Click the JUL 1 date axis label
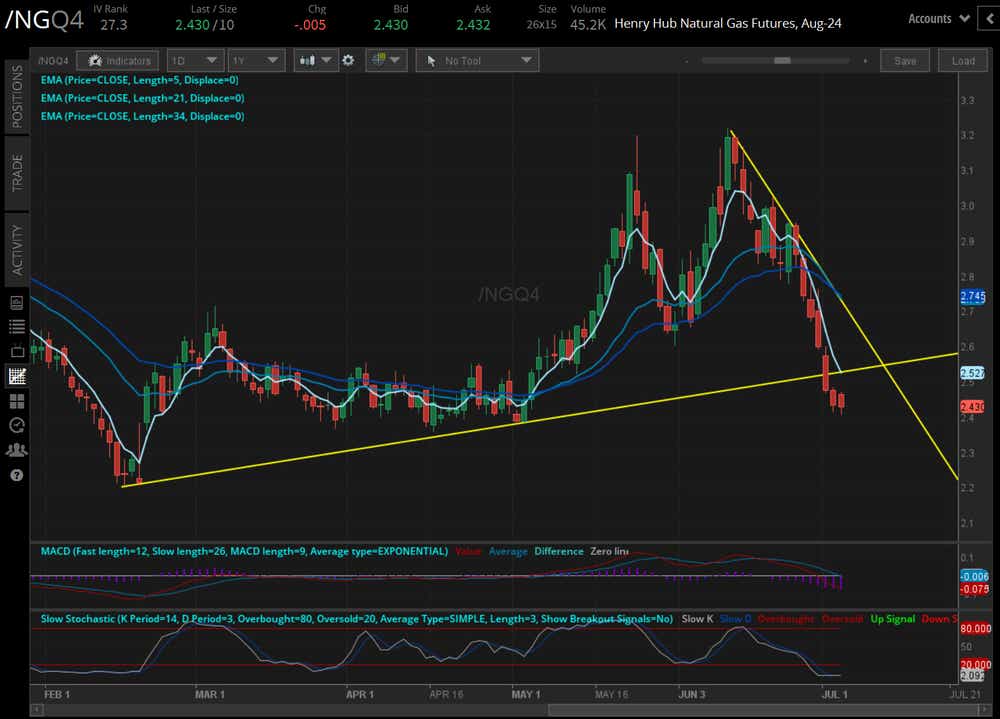Screen dimensions: 1000x719 [835, 695]
